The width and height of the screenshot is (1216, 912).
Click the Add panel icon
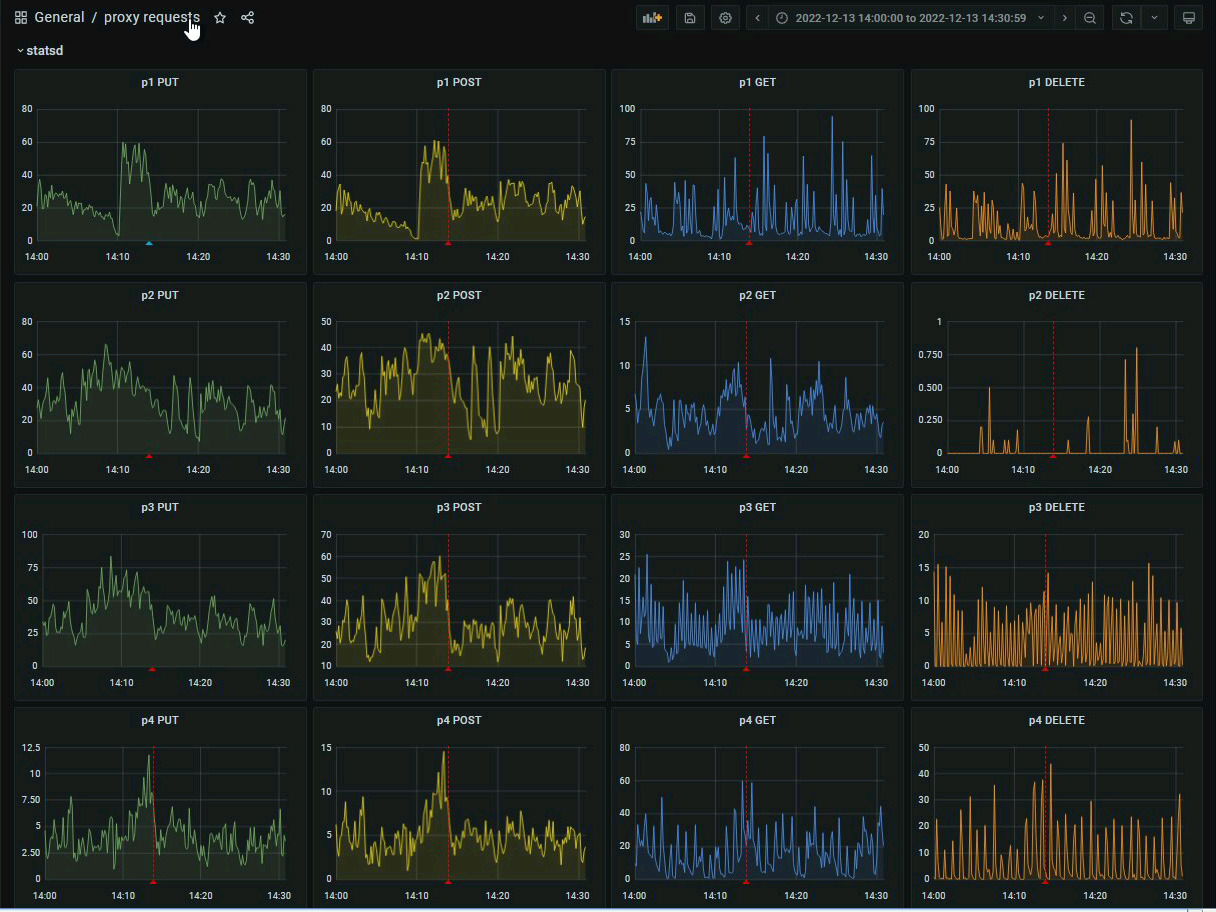coord(653,18)
